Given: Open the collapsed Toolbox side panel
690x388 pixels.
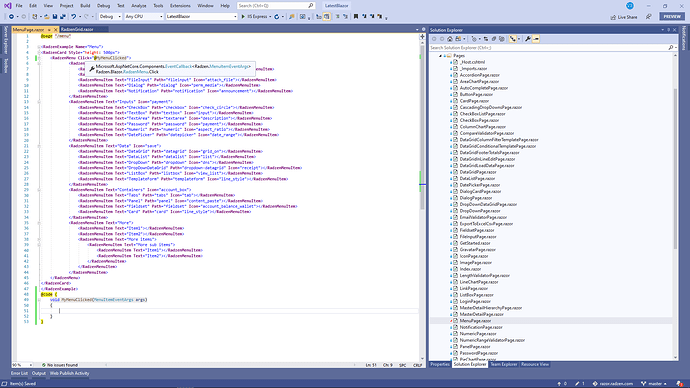Looking at the screenshot, I should [6, 65].
